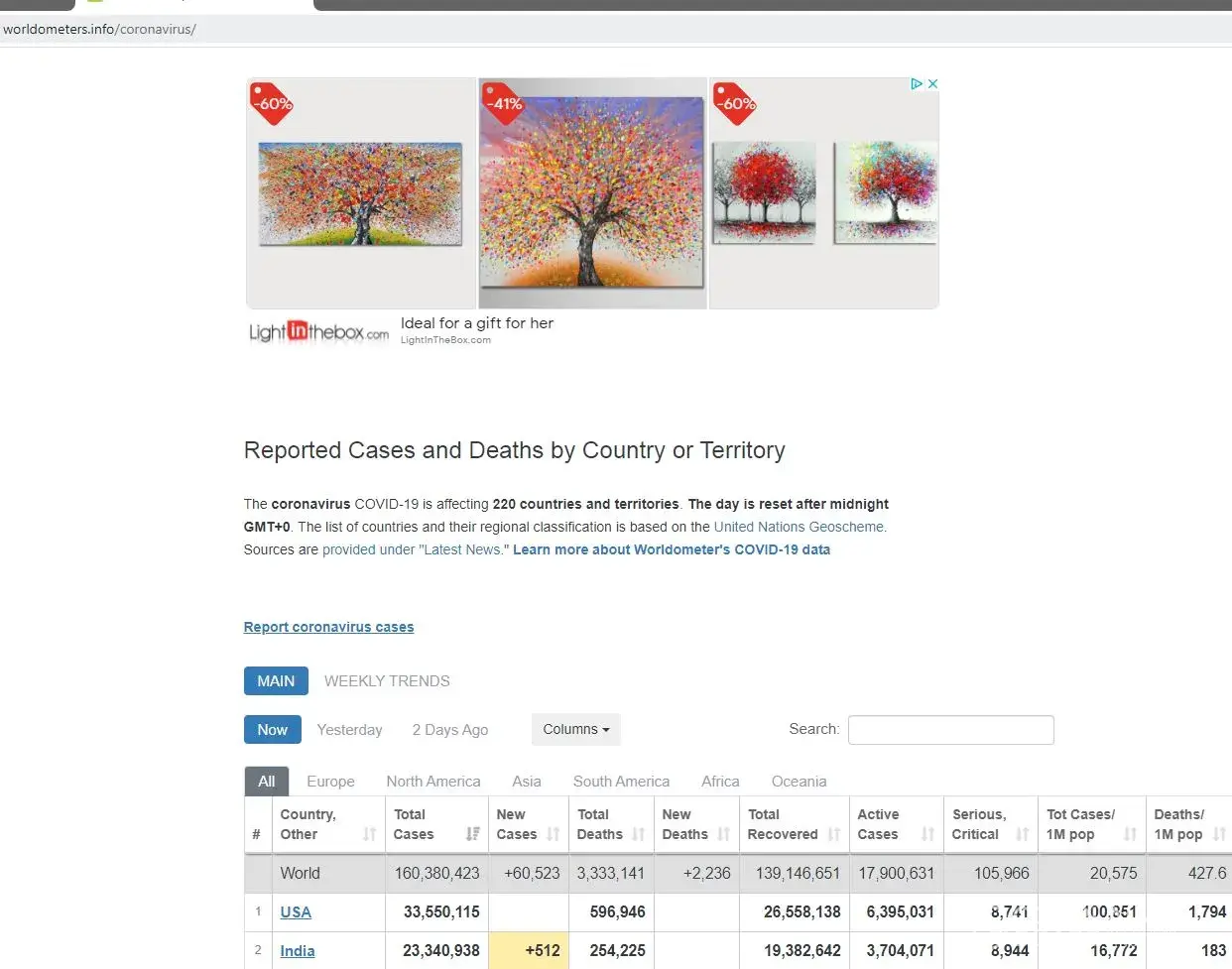Click the AdChoices triangle icon
Screen dimensions: 1232x969
(x=917, y=84)
